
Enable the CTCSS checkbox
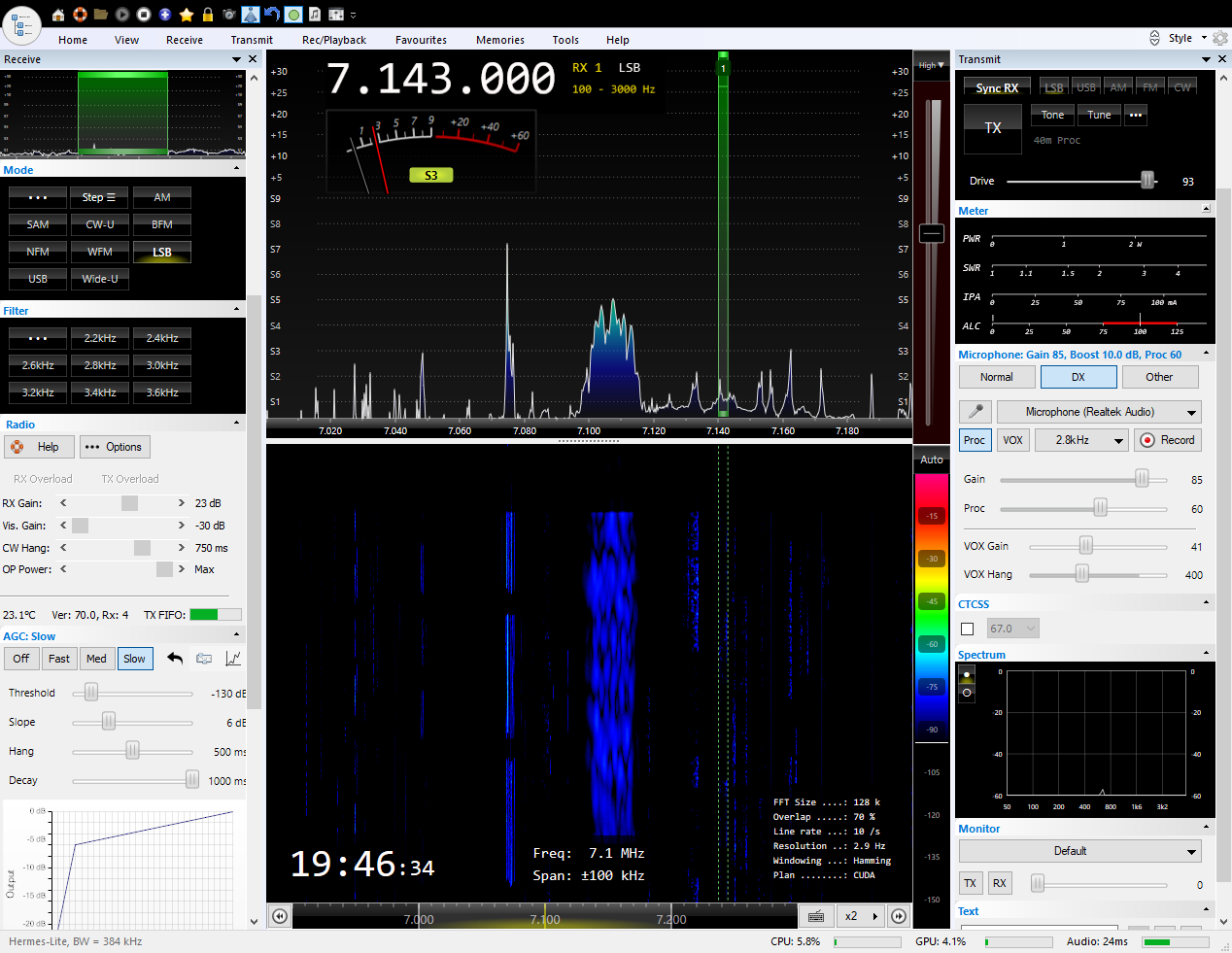(968, 629)
